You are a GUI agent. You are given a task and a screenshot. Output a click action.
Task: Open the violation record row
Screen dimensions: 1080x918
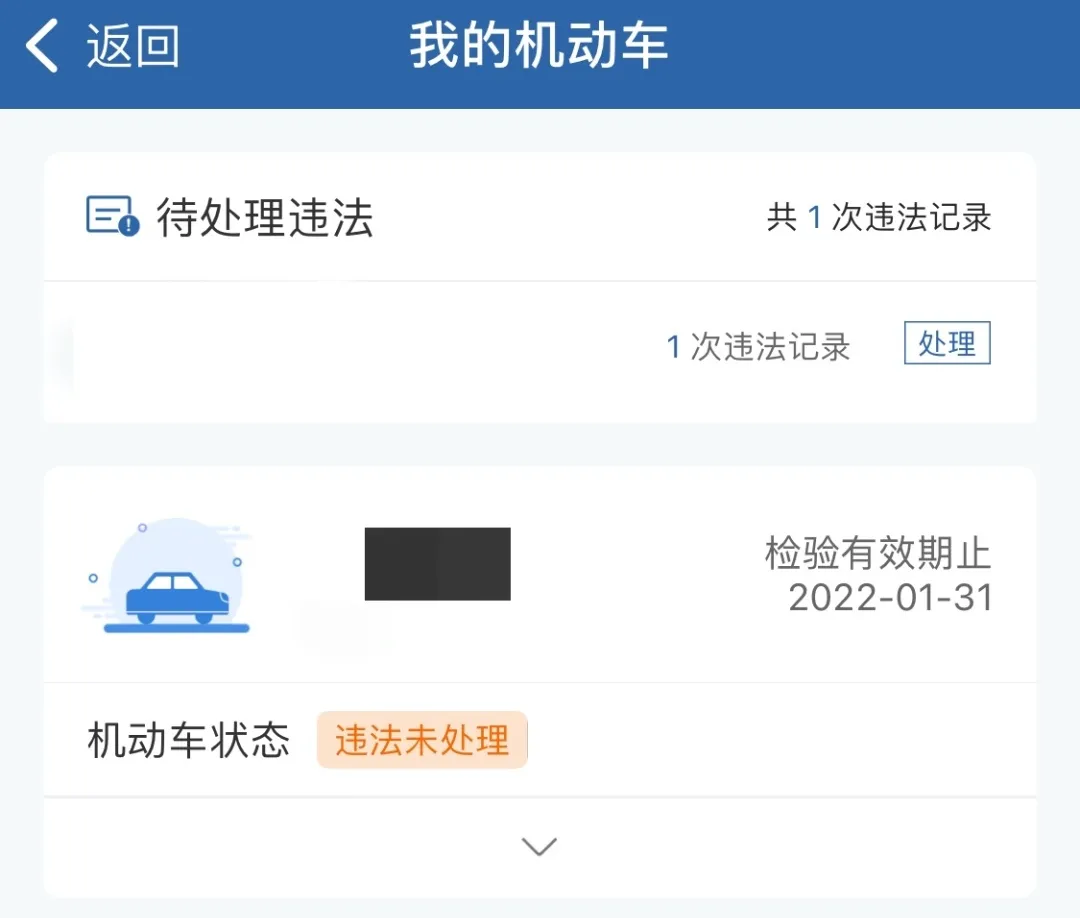pyautogui.click(x=540, y=351)
